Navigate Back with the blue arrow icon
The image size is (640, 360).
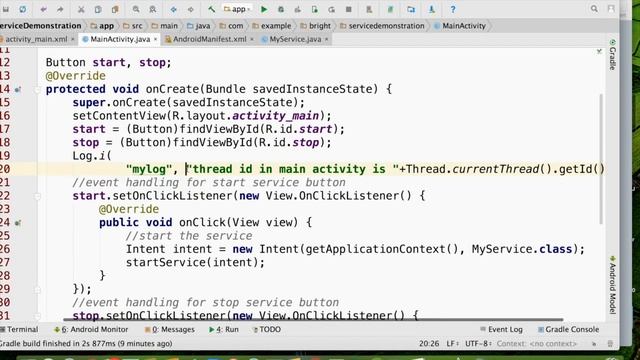[x=173, y=9]
